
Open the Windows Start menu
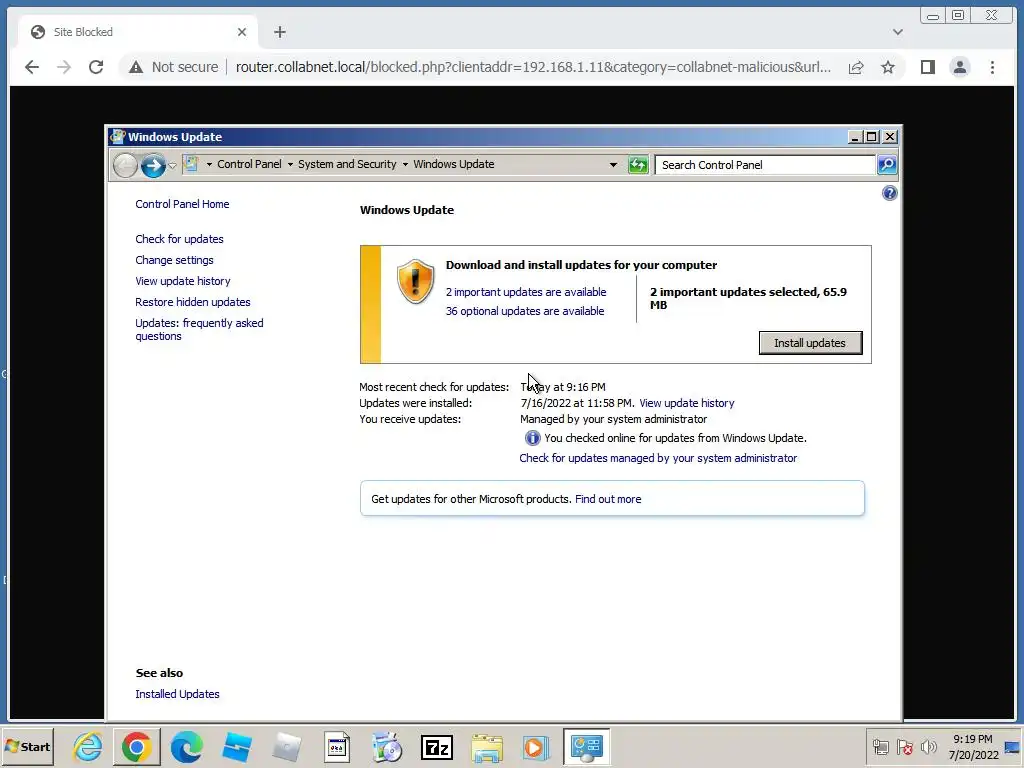27,746
